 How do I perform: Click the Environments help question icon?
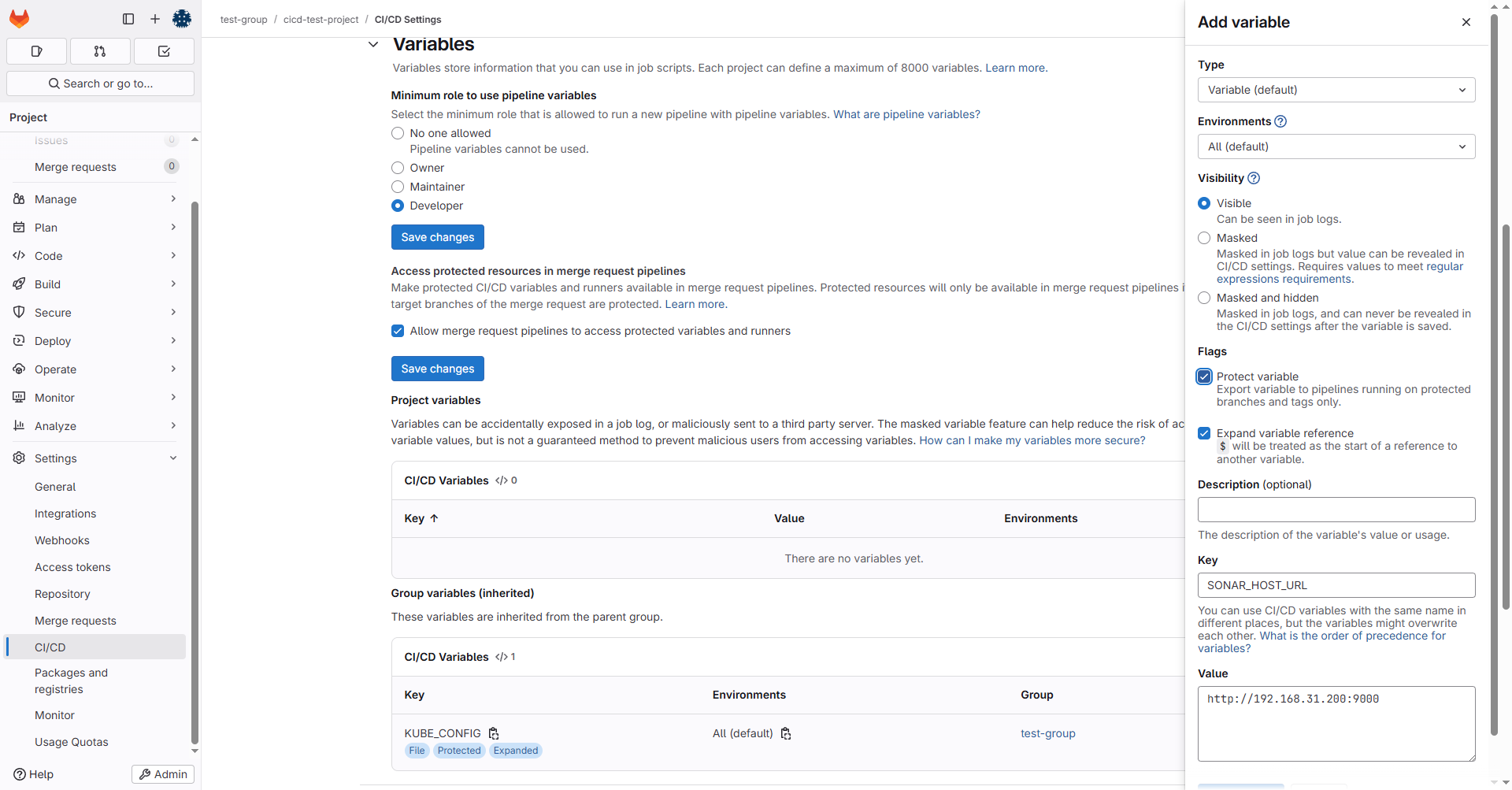pos(1280,121)
